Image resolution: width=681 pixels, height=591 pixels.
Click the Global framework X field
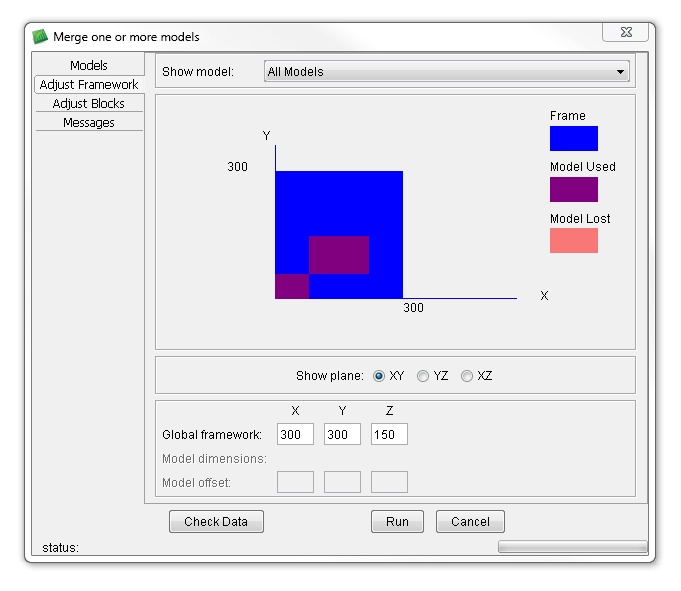(x=295, y=434)
